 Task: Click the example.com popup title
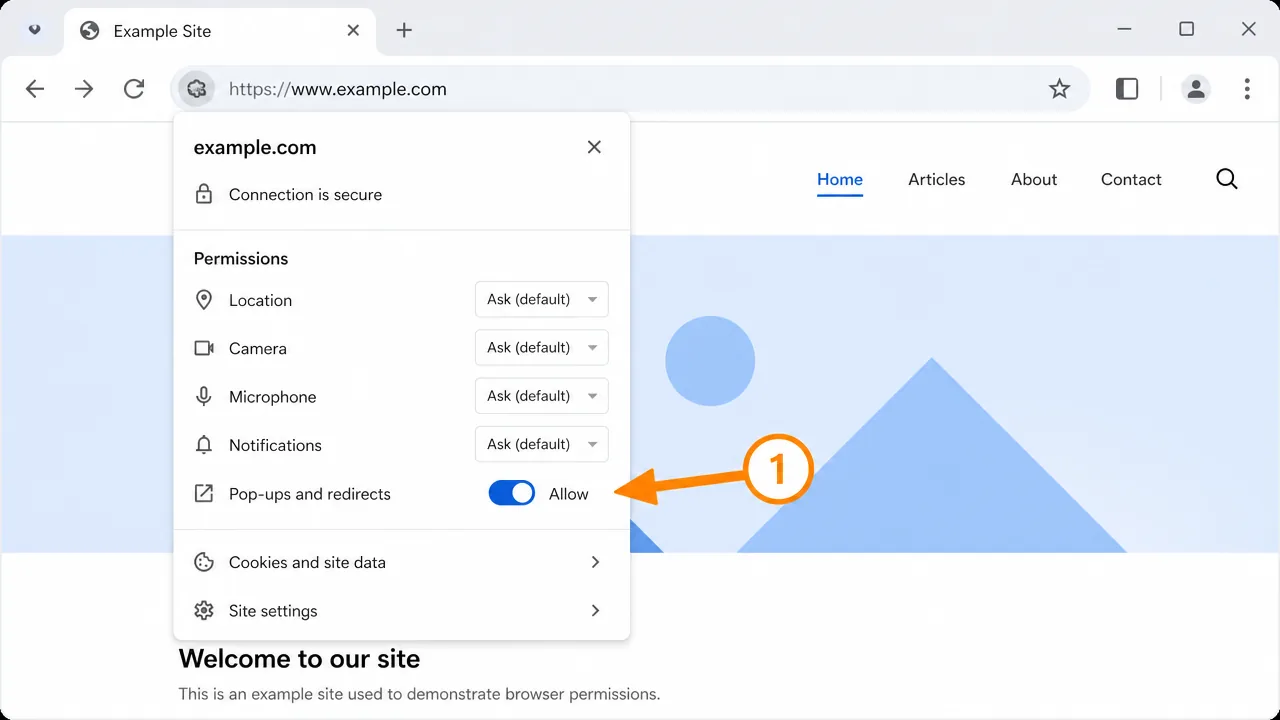click(x=255, y=147)
